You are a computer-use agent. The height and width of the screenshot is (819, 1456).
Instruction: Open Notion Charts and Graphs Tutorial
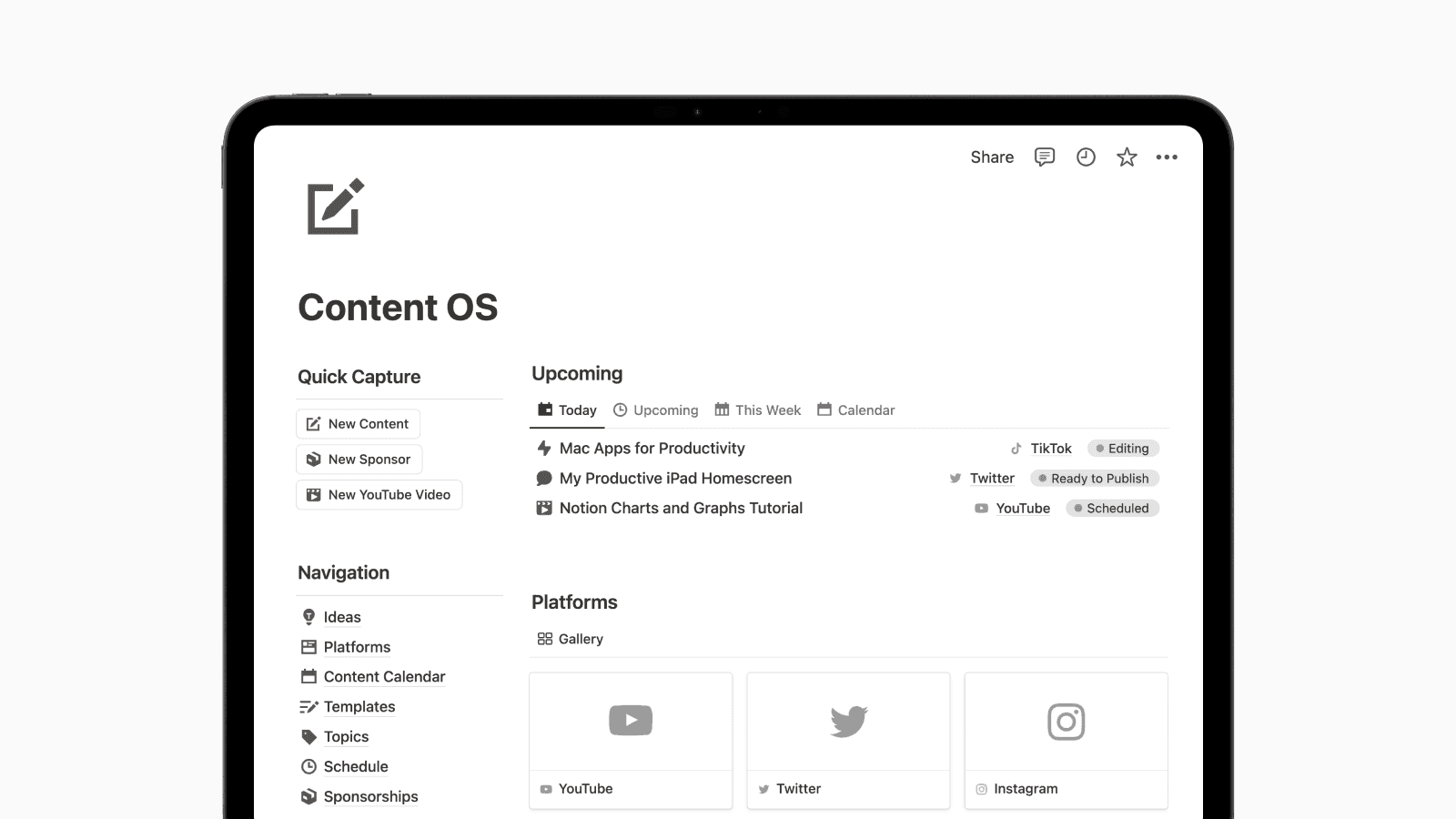pyautogui.click(x=680, y=508)
